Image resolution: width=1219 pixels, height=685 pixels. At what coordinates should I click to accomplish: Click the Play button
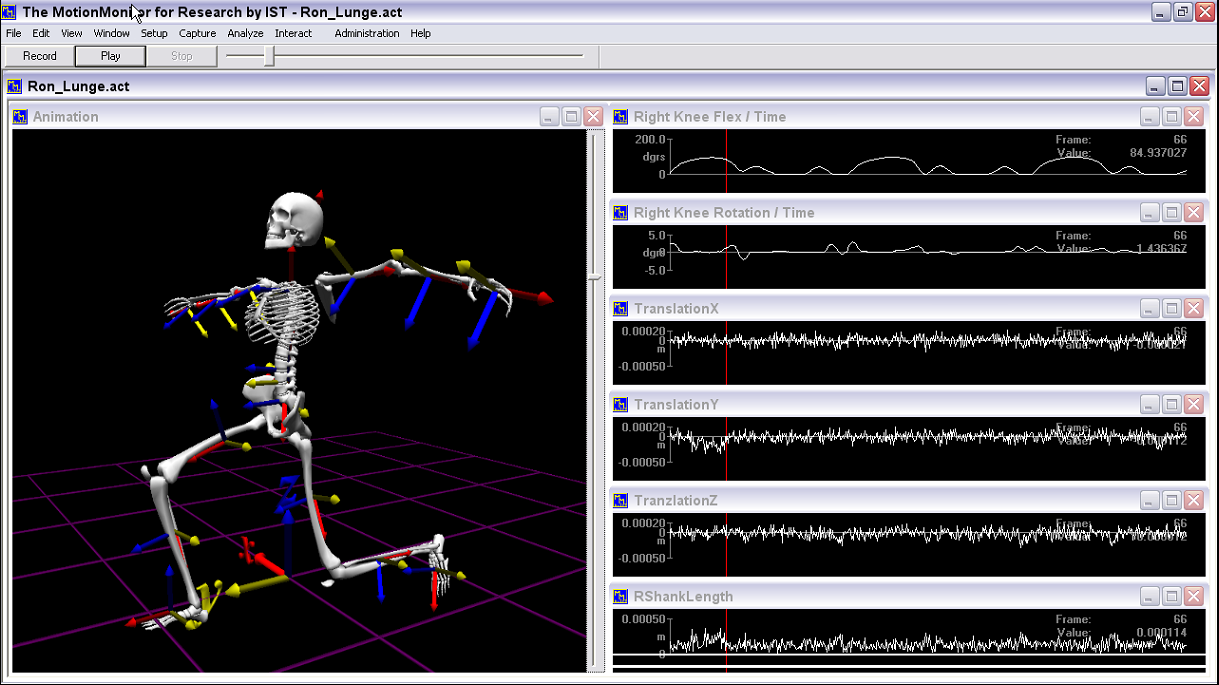tap(110, 56)
